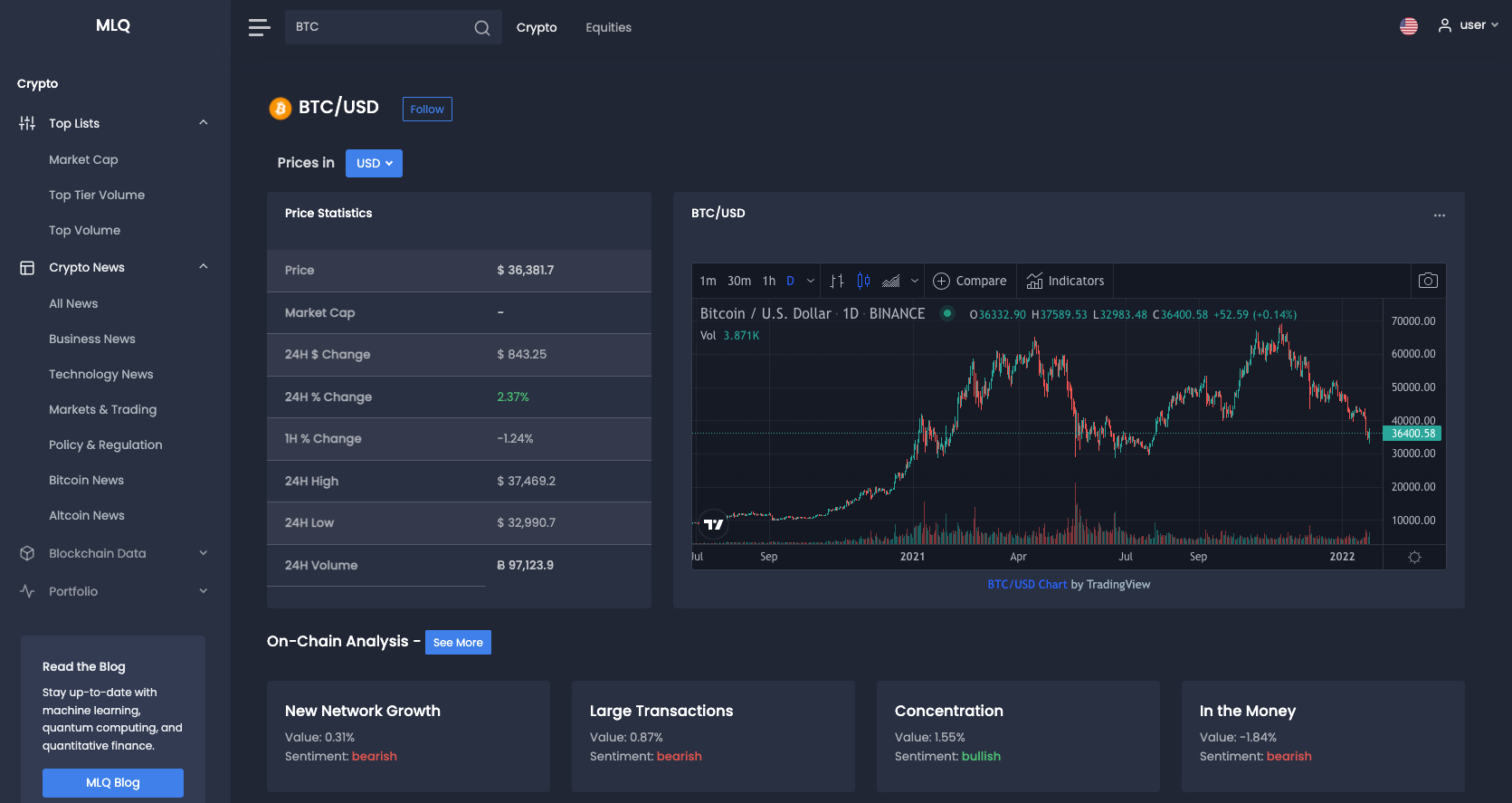
Task: Select the 30m chart interval
Action: [739, 281]
